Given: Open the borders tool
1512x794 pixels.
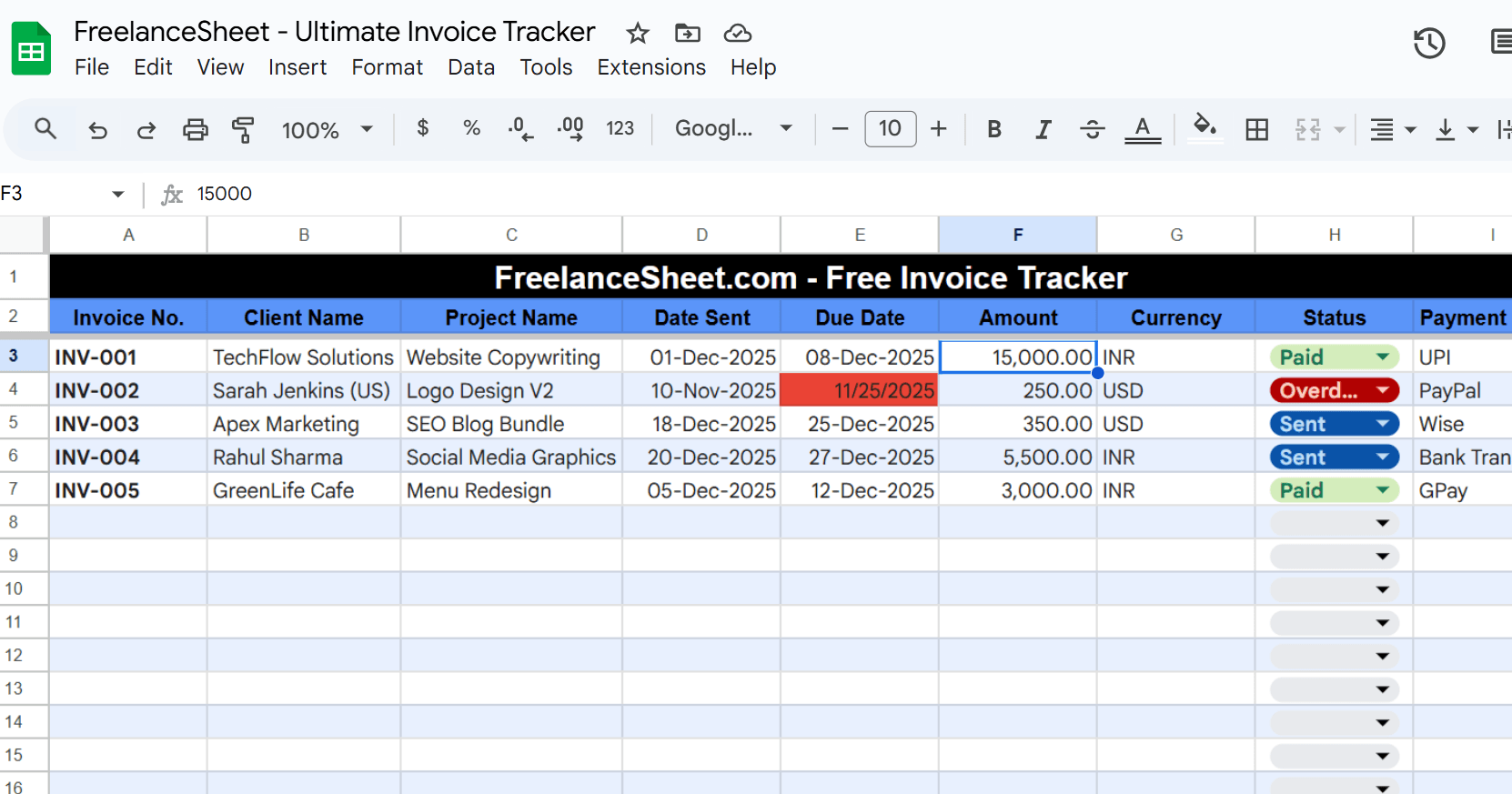Looking at the screenshot, I should pyautogui.click(x=1257, y=129).
